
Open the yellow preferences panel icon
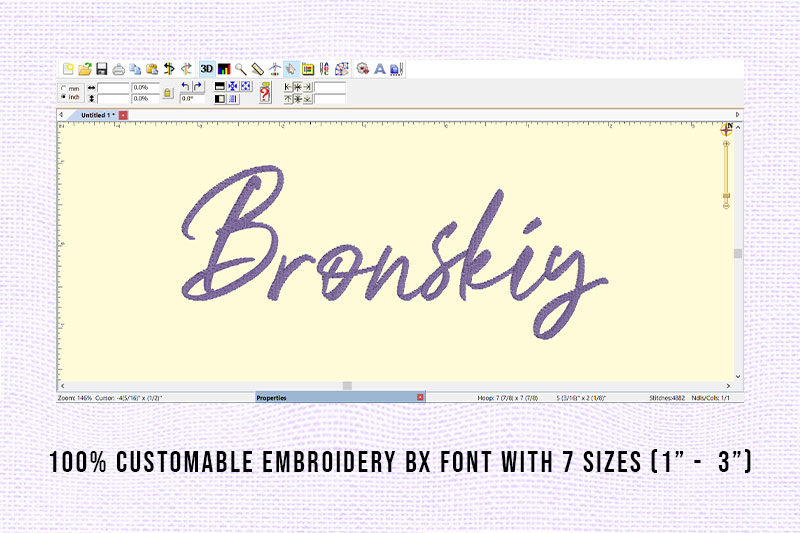(308, 69)
